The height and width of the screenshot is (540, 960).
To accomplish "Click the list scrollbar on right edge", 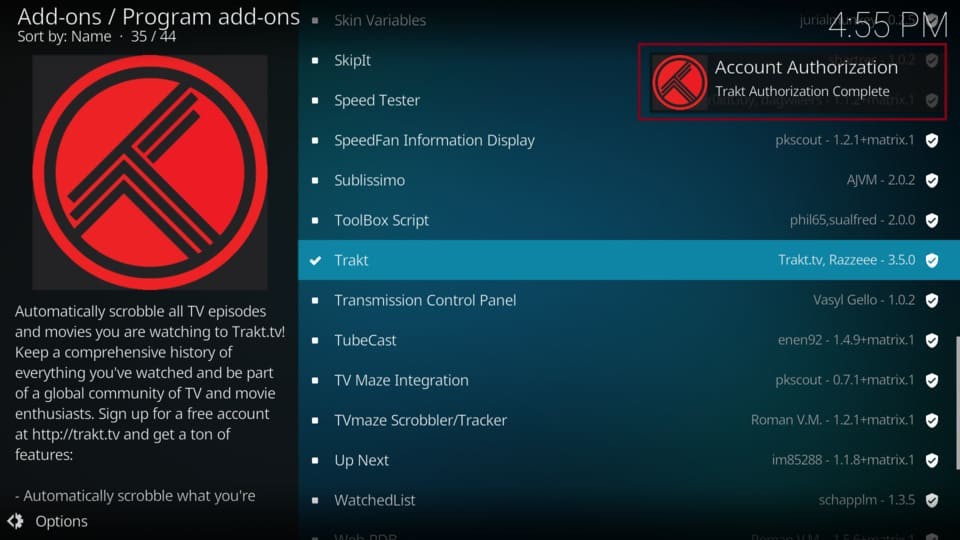I will click(957, 403).
